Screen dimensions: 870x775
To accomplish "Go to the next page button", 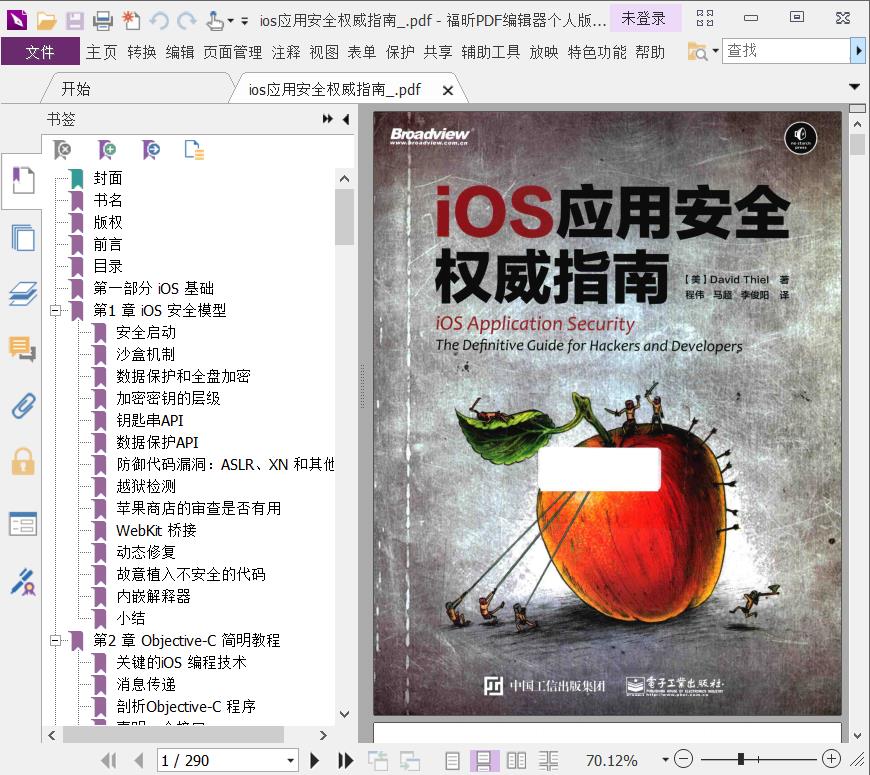I will tap(314, 760).
